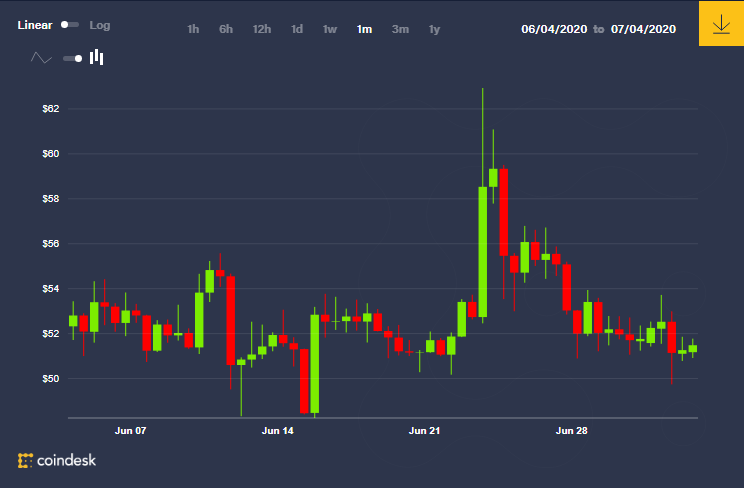This screenshot has width=744, height=488.
Task: Click the $52 price axis label
Action: click(51, 334)
